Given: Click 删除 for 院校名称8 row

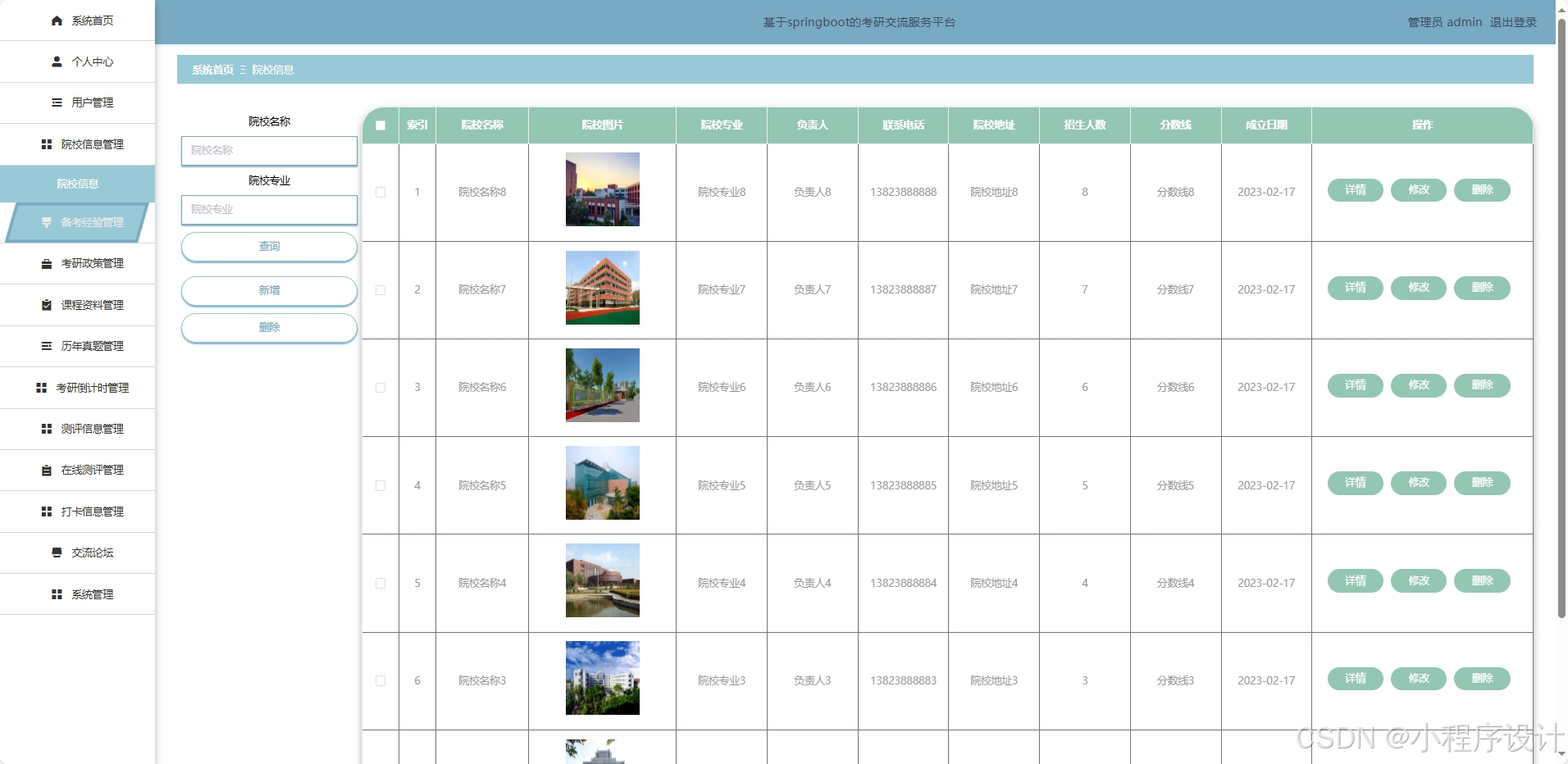Looking at the screenshot, I should click(1482, 190).
